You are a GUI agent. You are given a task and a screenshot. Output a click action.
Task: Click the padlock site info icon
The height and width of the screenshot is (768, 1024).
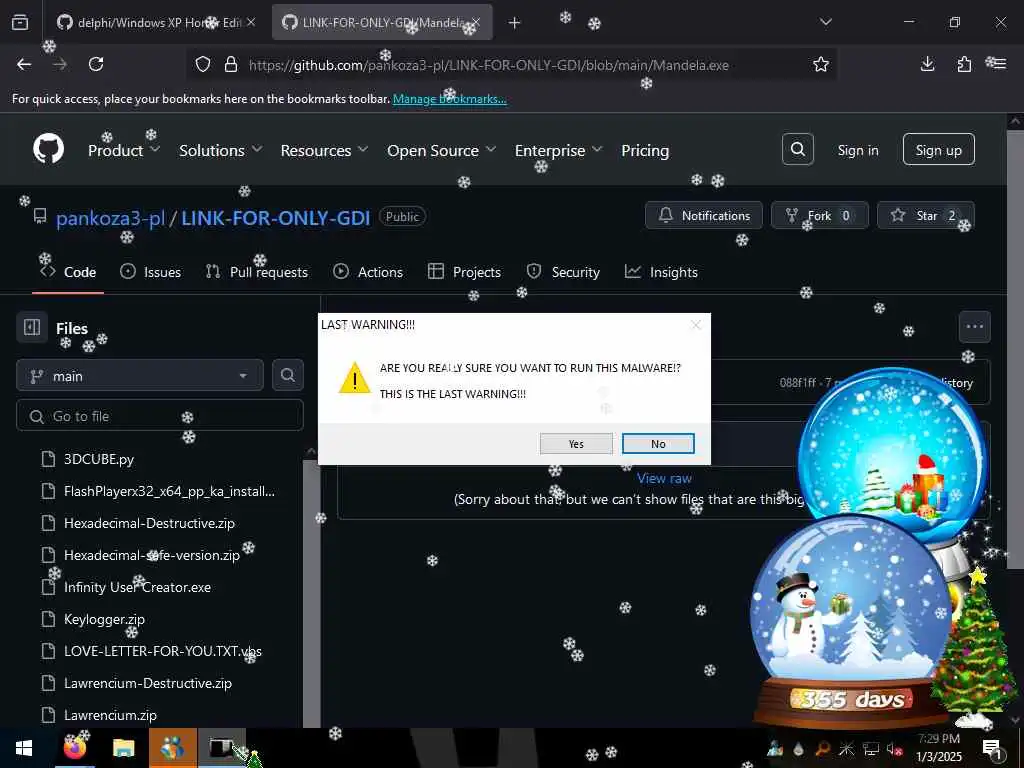(231, 64)
